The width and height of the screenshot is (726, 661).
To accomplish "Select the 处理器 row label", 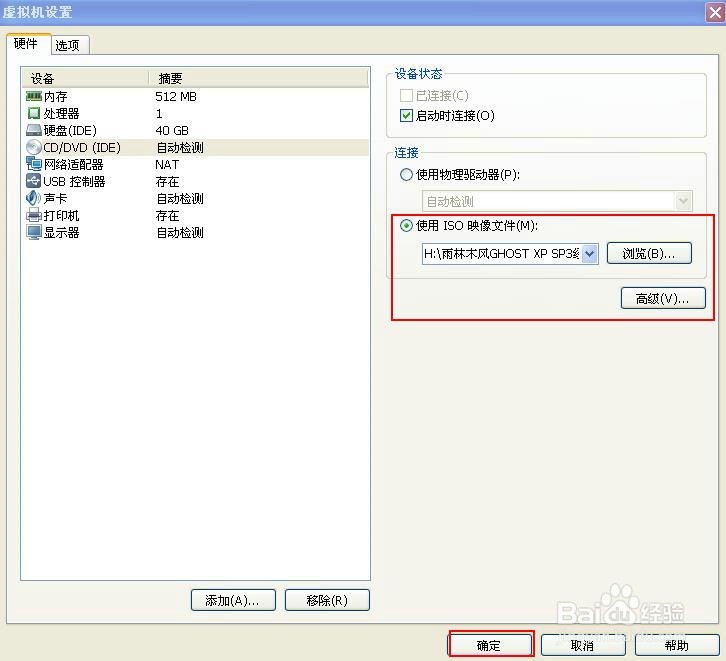I will click(x=61, y=113).
